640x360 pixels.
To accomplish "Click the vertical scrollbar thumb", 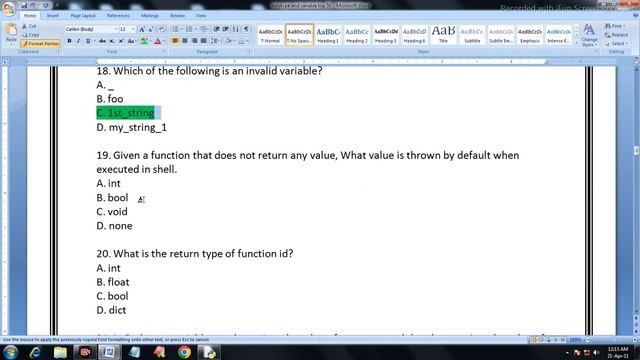I will 636,150.
